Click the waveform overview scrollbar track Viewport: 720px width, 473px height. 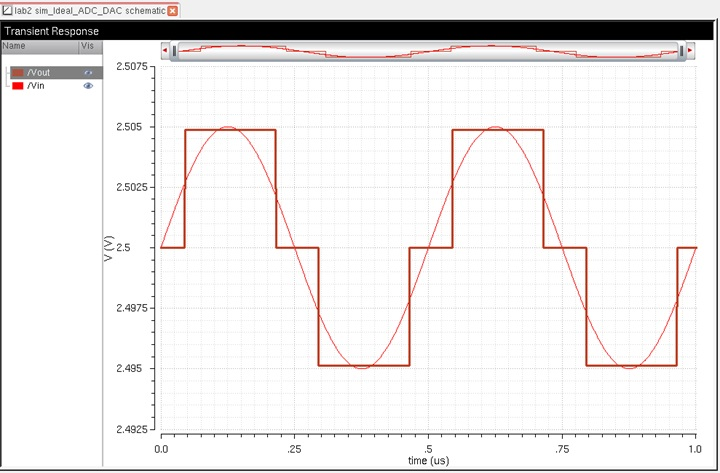[x=428, y=50]
